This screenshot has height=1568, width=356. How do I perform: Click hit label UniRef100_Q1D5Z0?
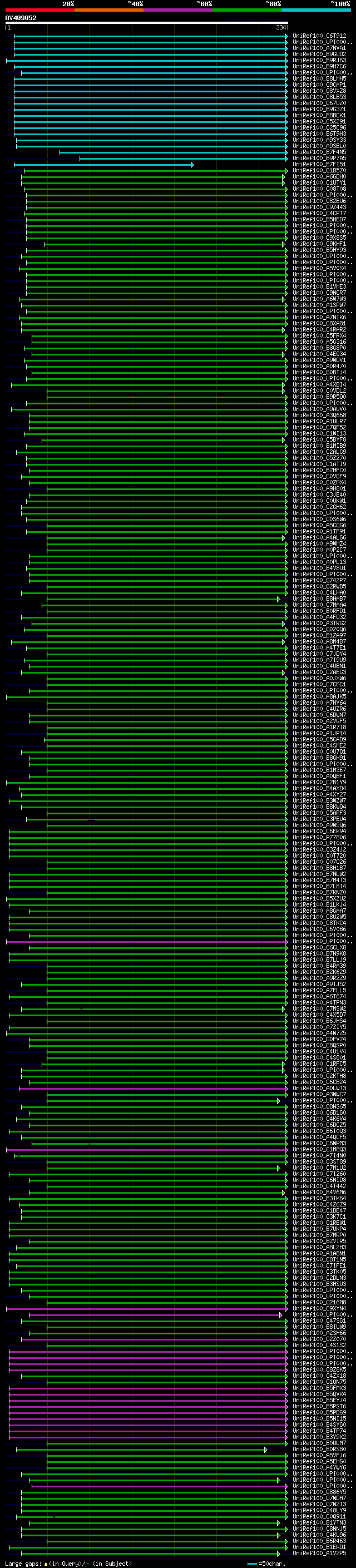[319, 170]
